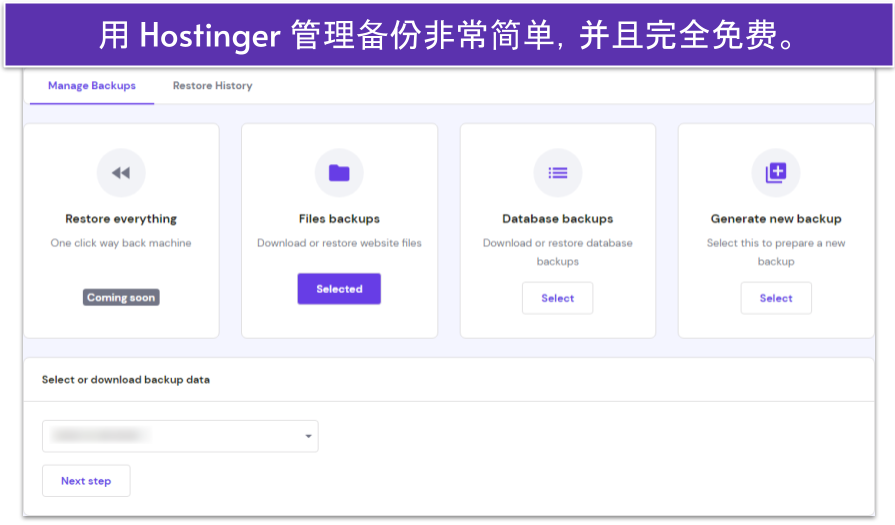Open the Restore History tab
Viewport: 895px width, 525px height.
(212, 86)
